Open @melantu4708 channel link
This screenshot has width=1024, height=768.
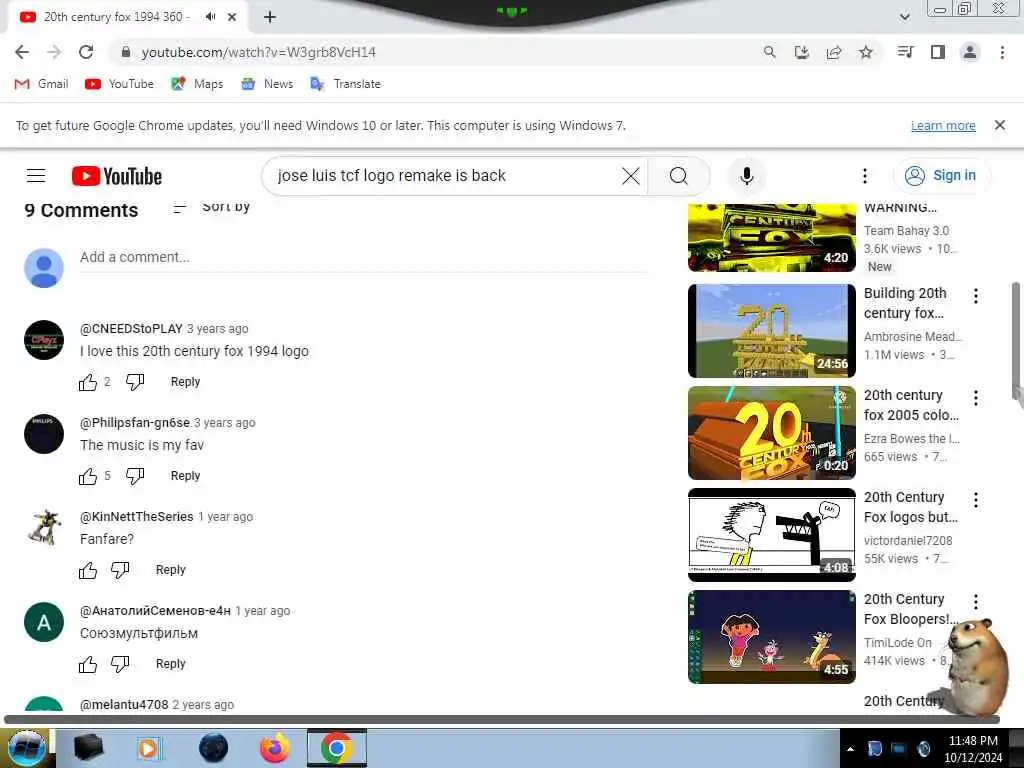(124, 705)
